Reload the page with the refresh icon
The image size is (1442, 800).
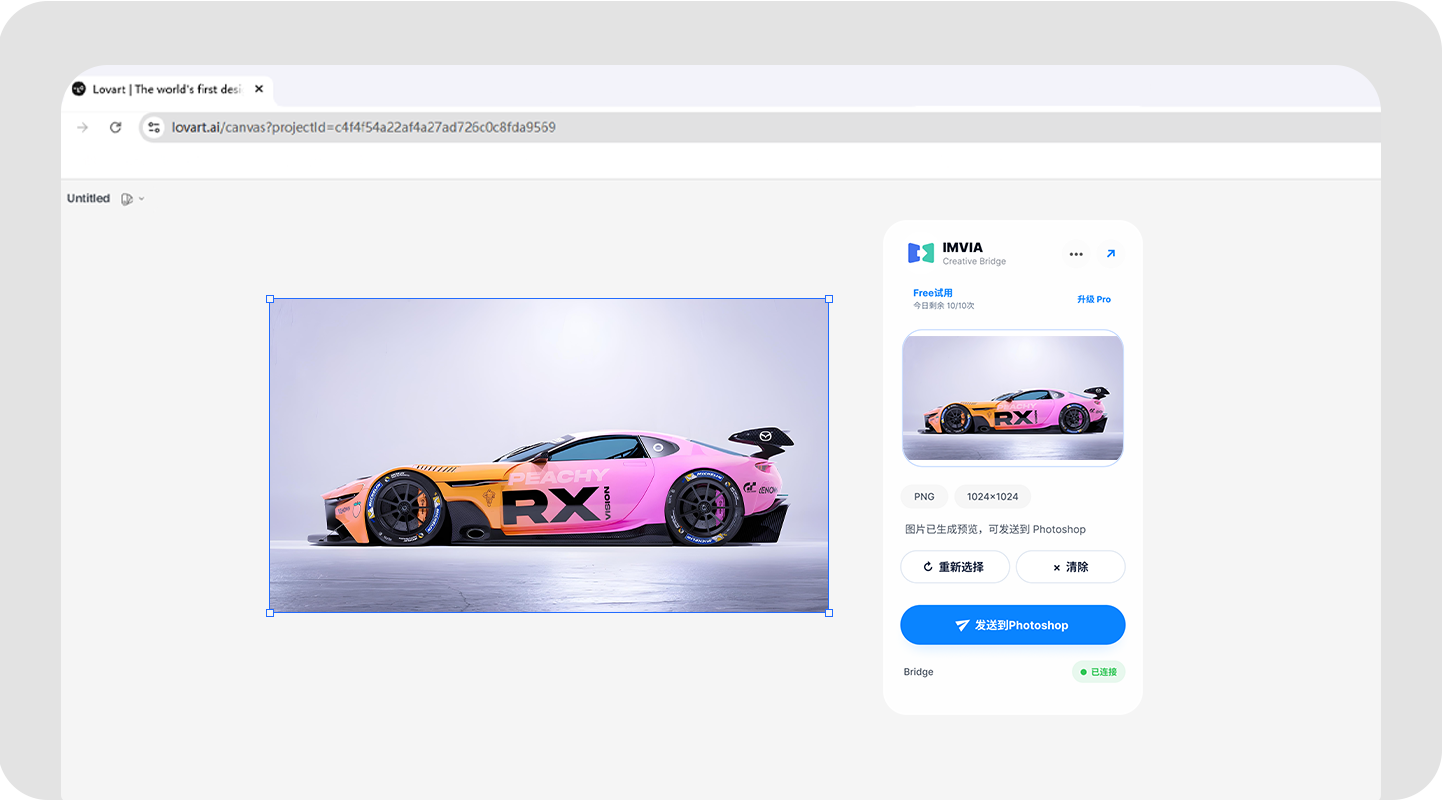pyautogui.click(x=116, y=127)
